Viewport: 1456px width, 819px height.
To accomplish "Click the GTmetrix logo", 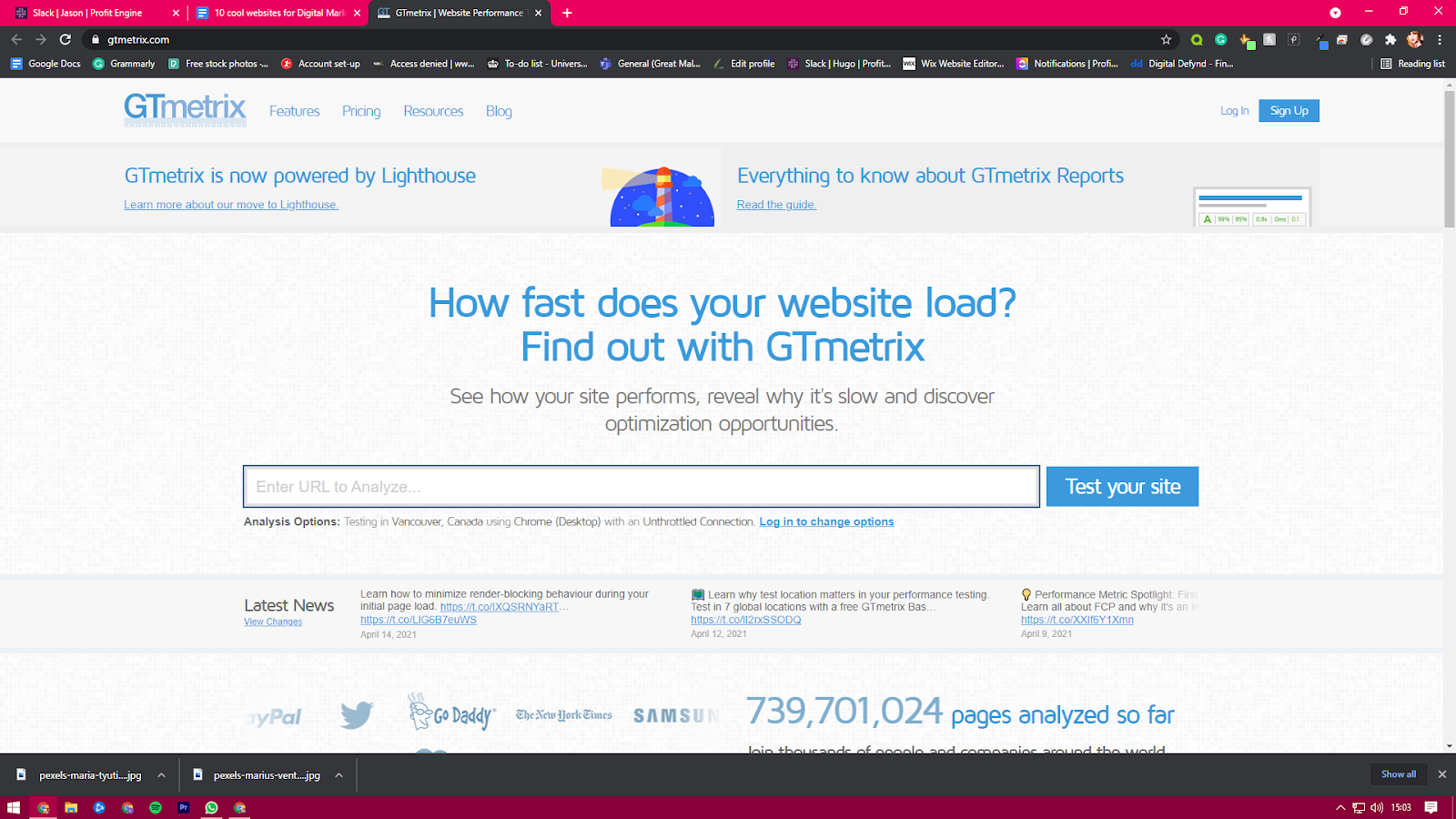I will click(x=185, y=110).
